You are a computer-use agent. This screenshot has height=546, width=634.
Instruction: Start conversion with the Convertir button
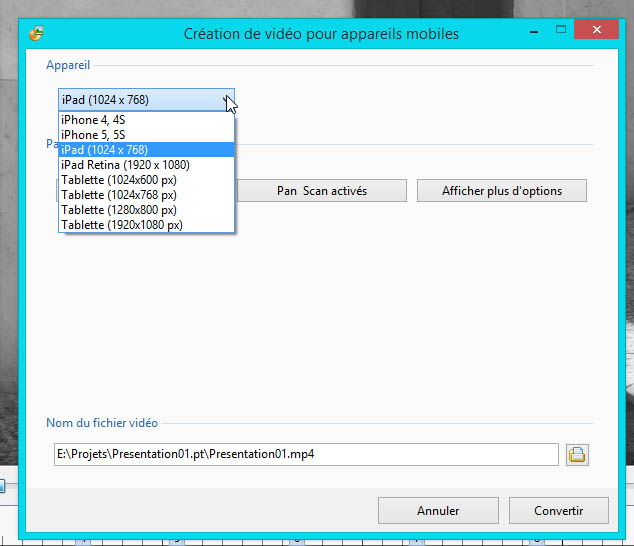coord(558,510)
